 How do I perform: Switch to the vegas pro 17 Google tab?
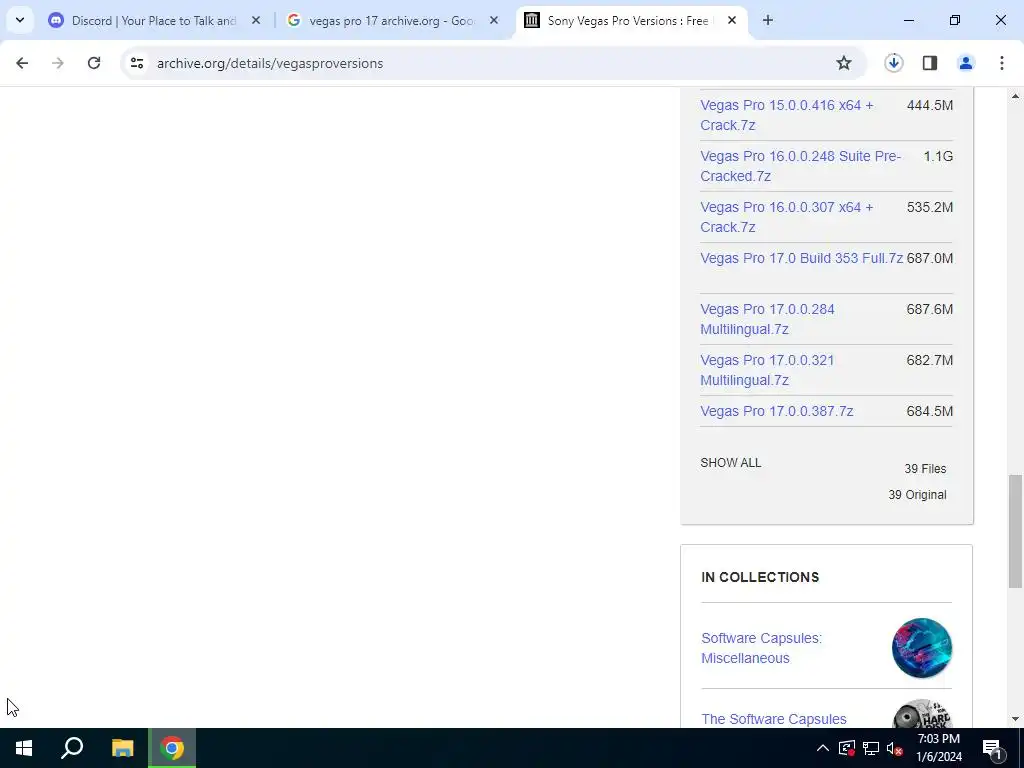(x=391, y=21)
